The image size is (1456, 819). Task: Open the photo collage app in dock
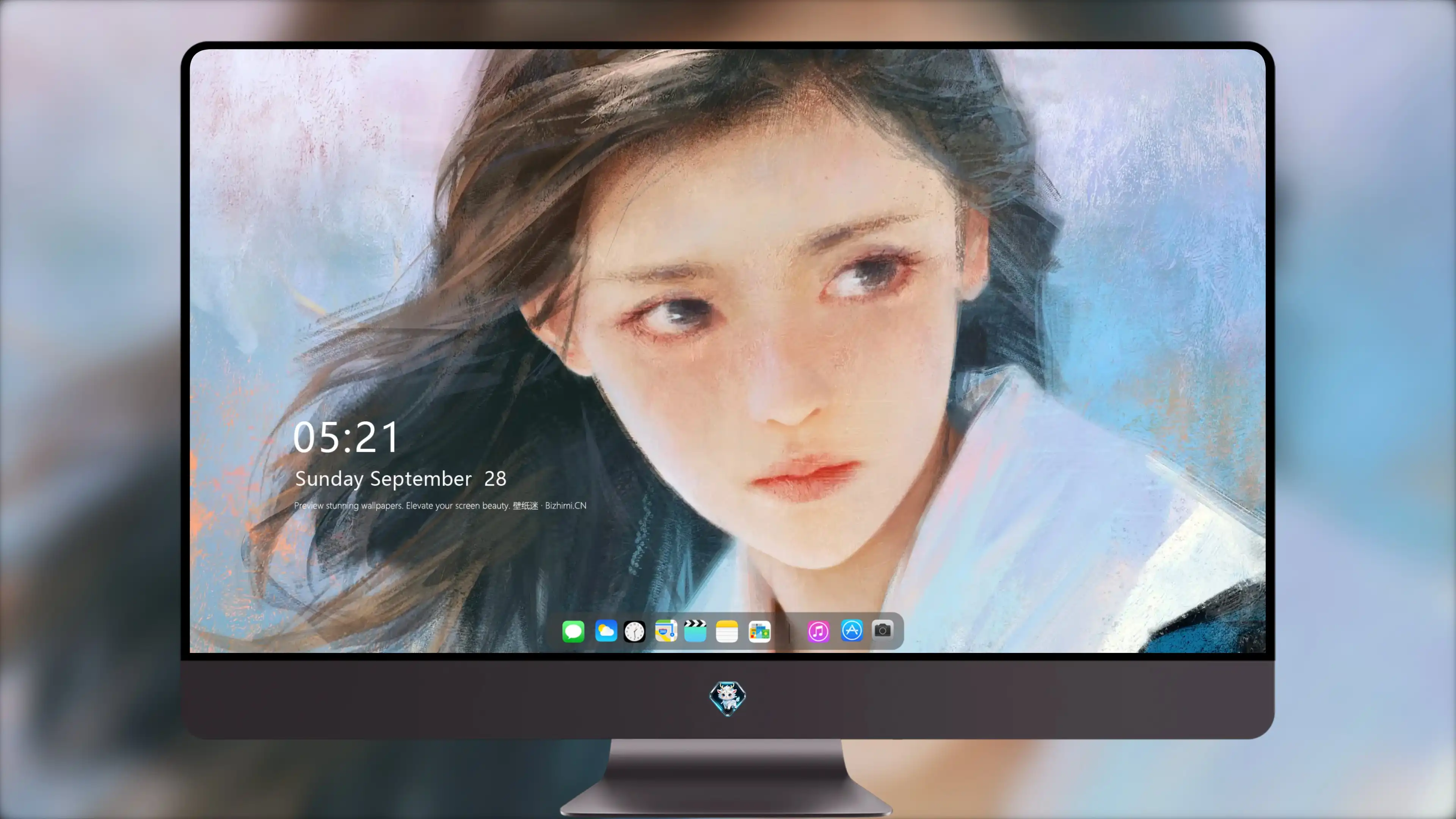coord(759,631)
